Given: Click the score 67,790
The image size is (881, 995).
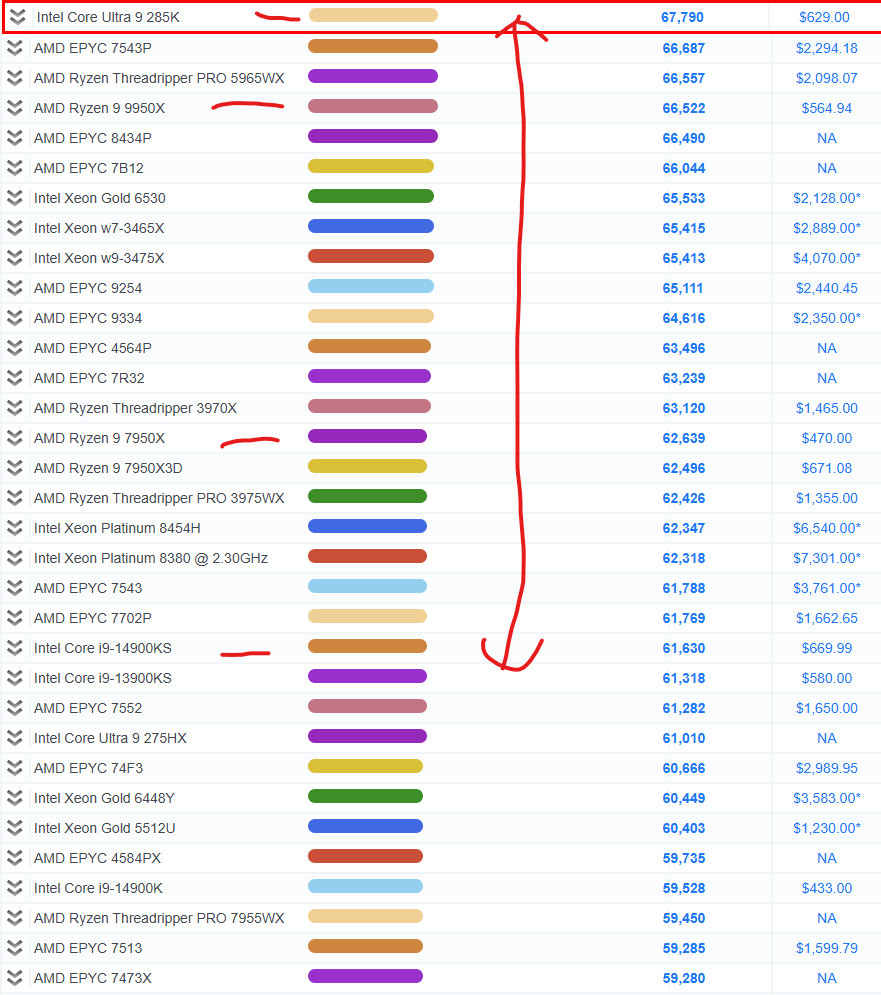Looking at the screenshot, I should [x=682, y=17].
